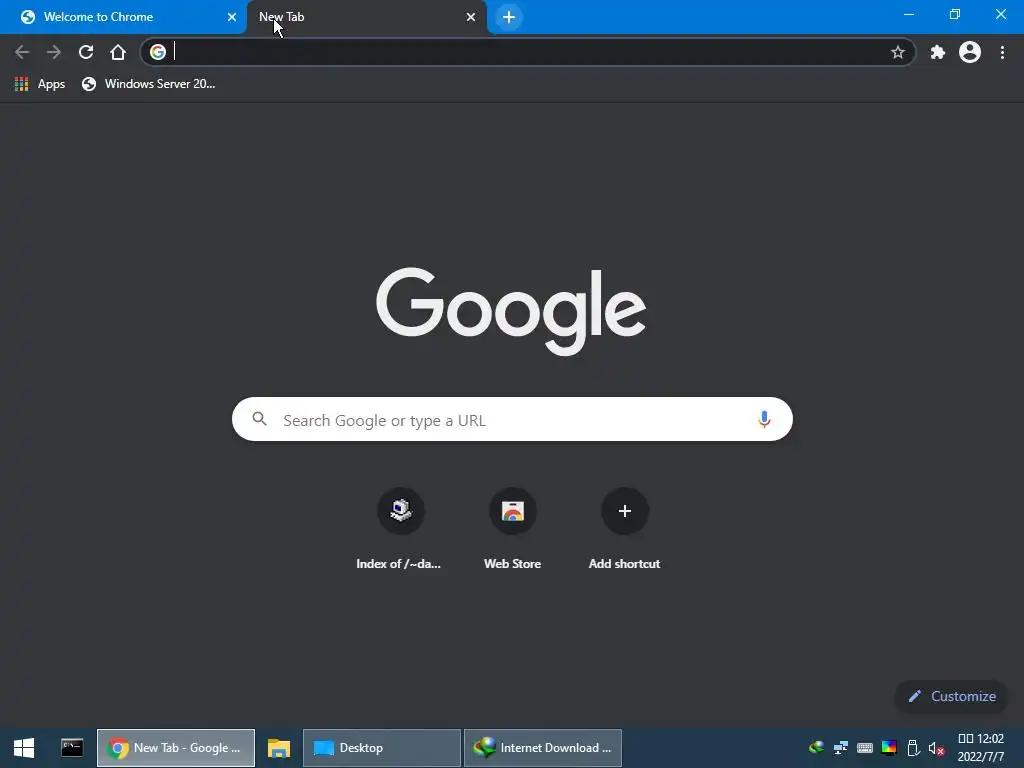Click the Forward navigation arrow
The image size is (1024, 768).
pos(54,52)
